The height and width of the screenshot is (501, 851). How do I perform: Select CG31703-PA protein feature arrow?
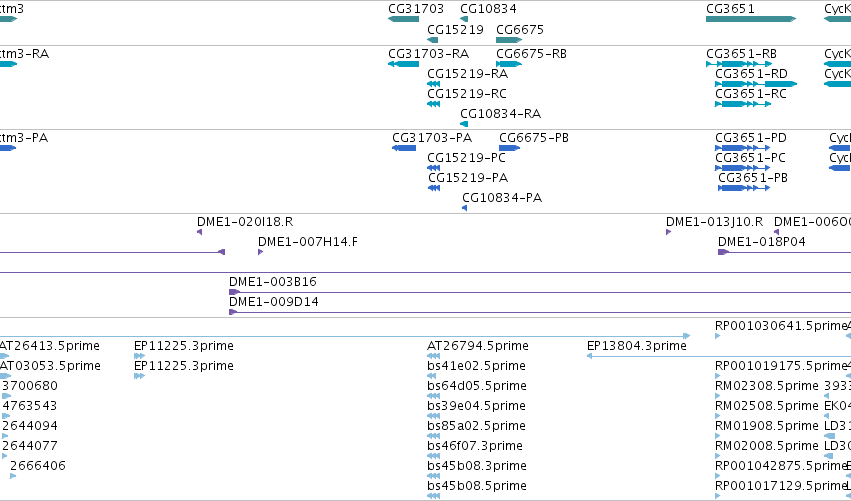click(404, 148)
